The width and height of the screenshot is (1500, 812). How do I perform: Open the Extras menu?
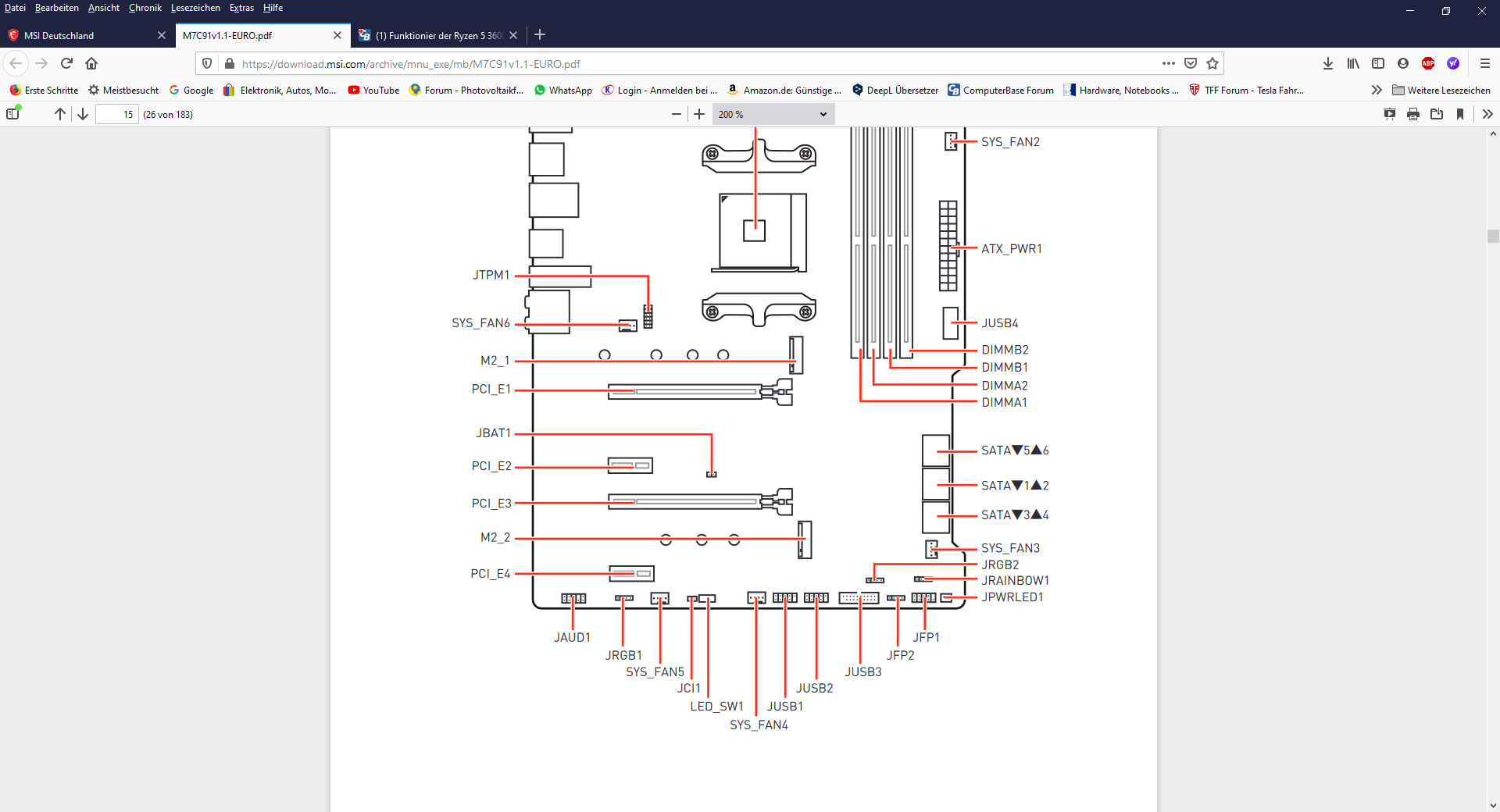click(241, 8)
